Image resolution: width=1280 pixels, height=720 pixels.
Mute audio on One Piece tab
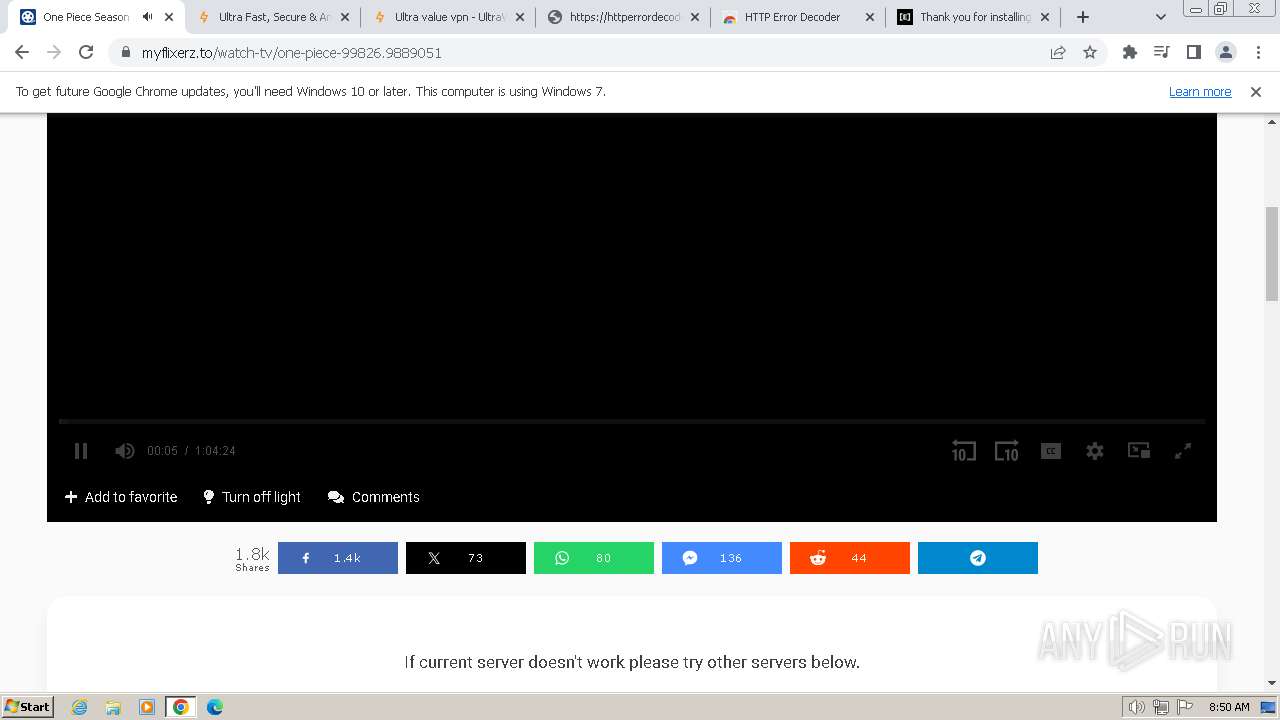tap(147, 17)
